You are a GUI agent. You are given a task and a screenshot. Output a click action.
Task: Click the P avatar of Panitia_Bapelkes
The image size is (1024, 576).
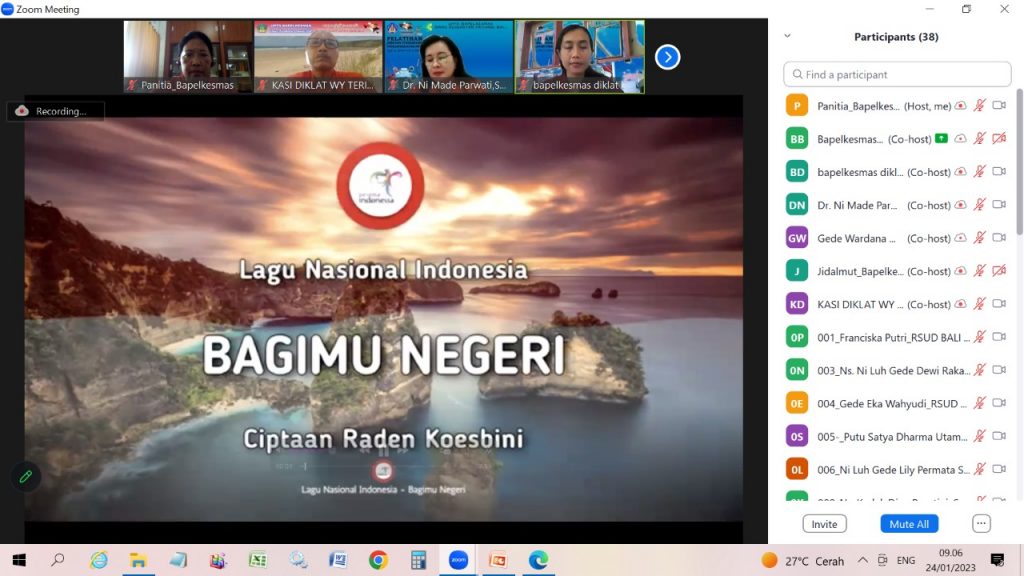coord(797,106)
